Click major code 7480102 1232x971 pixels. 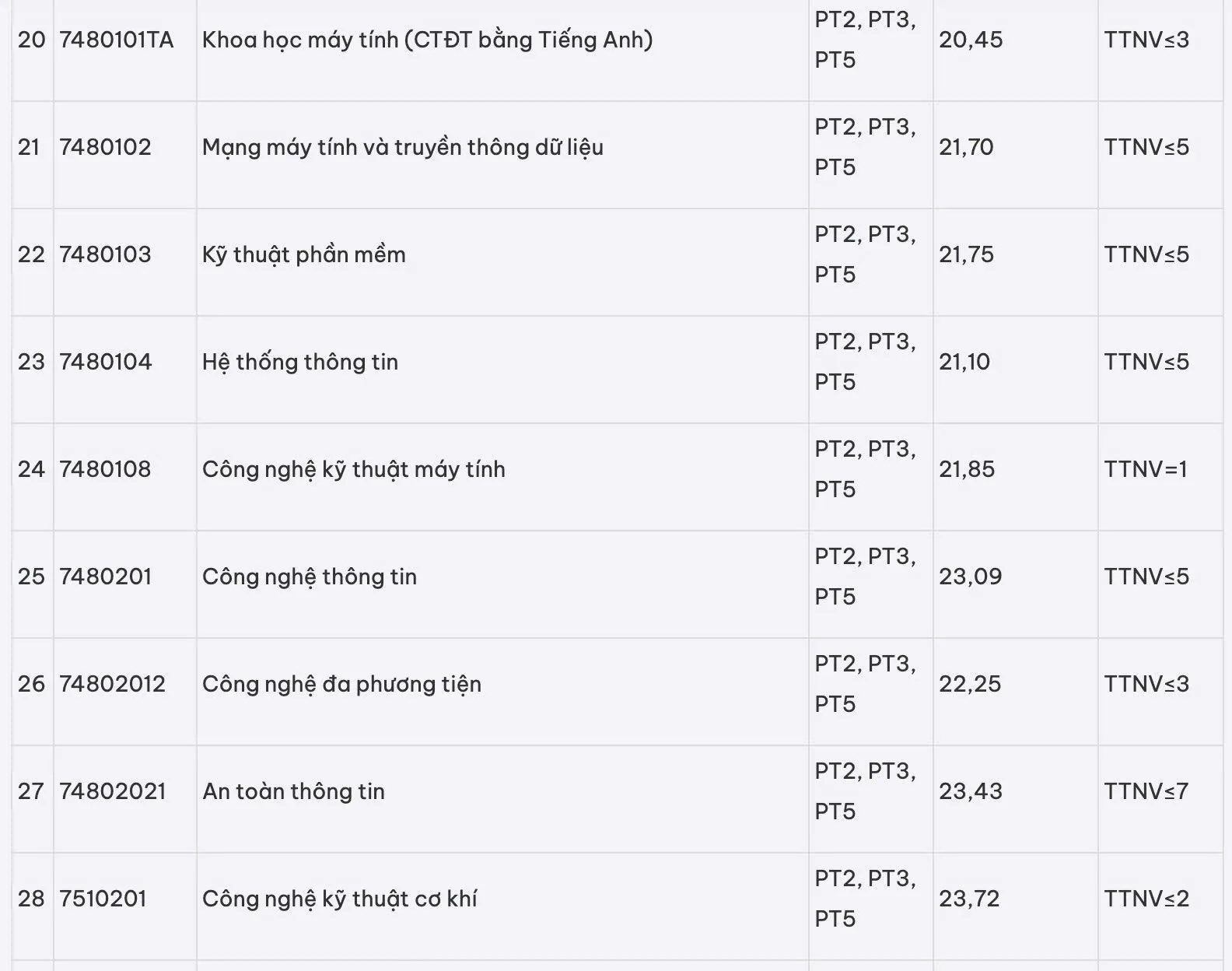coord(105,147)
